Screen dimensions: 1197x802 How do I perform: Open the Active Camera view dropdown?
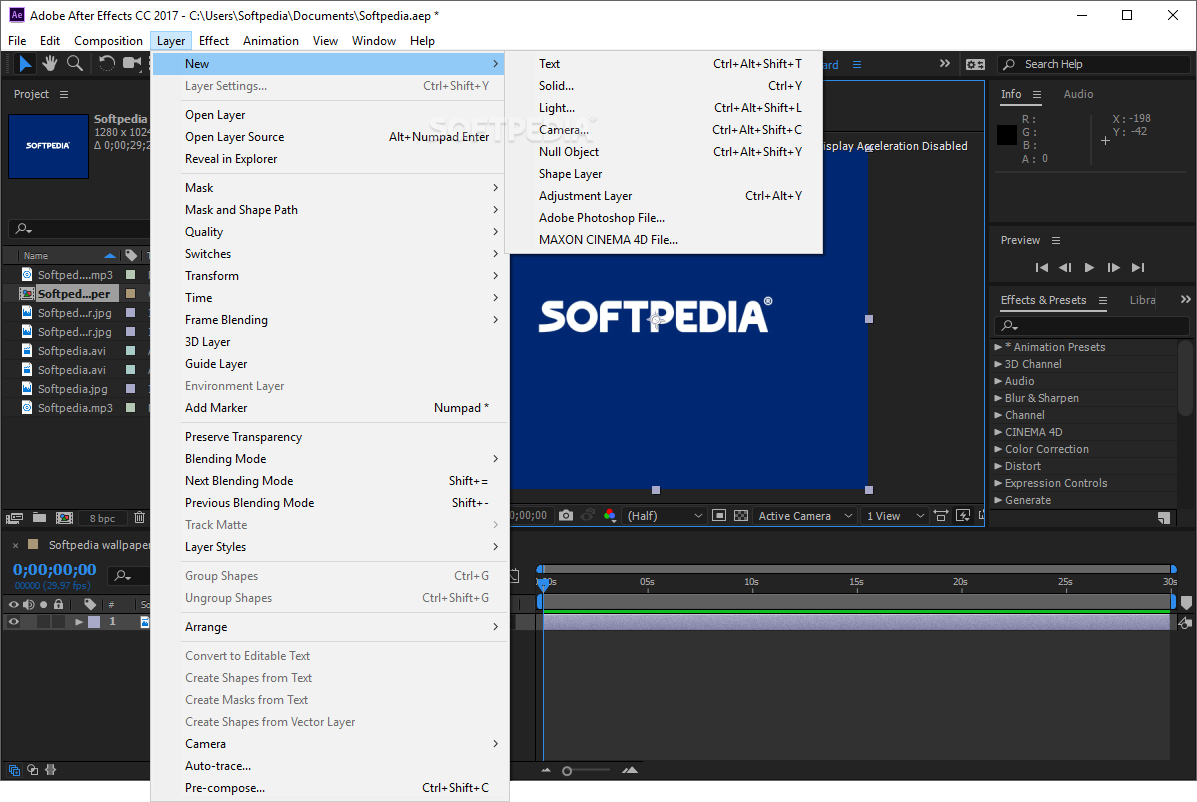coord(805,516)
